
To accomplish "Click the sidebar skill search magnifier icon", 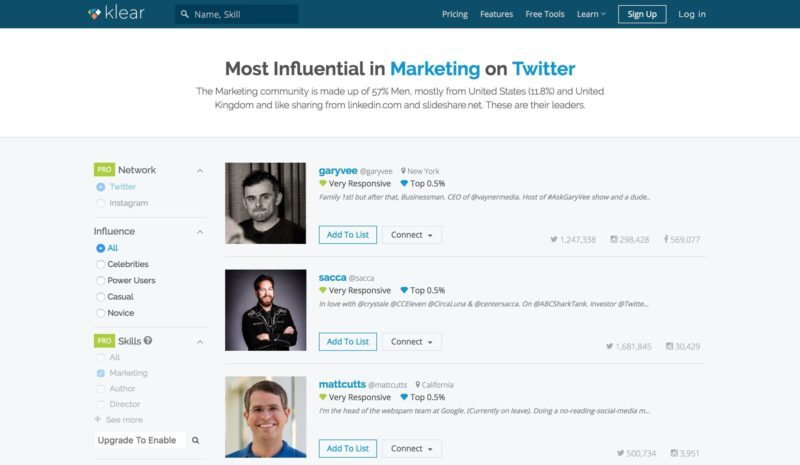I will pos(195,440).
